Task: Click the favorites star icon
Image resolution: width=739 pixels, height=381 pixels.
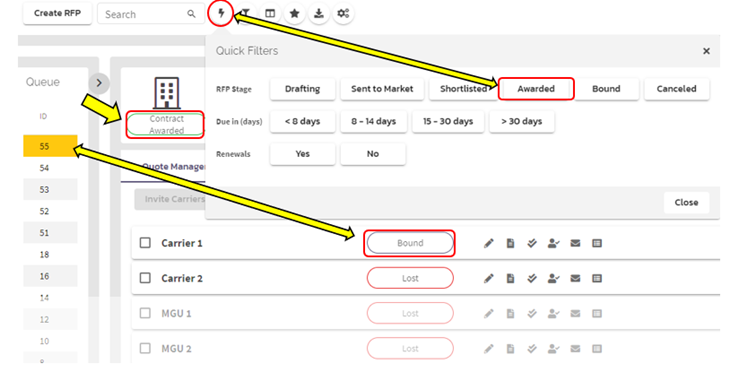Action: [x=295, y=14]
